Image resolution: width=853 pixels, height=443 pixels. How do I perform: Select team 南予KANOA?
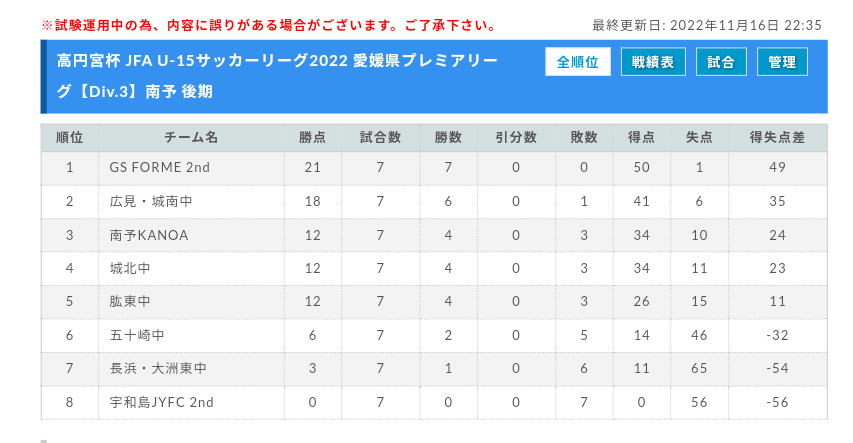tap(149, 235)
